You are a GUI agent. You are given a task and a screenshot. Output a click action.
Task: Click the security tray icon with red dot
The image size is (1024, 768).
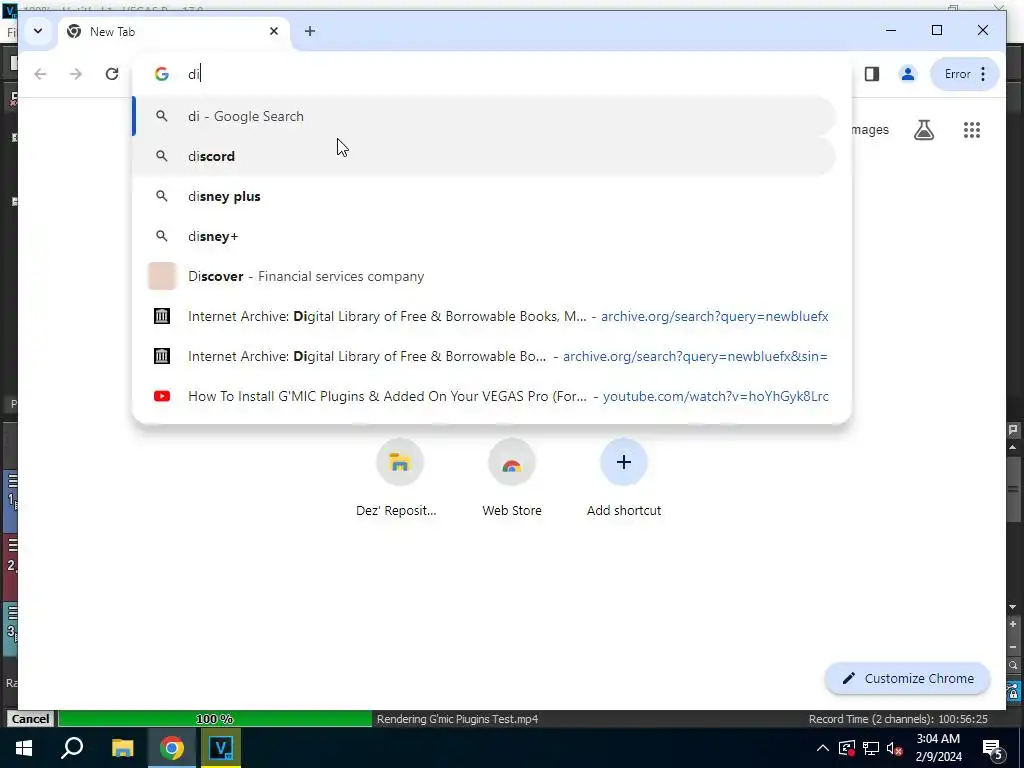846,748
